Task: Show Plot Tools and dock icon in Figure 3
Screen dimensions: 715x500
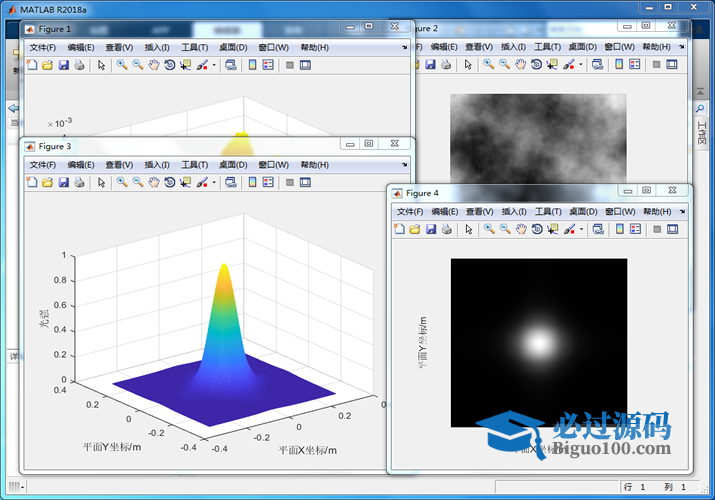Action: tap(305, 182)
